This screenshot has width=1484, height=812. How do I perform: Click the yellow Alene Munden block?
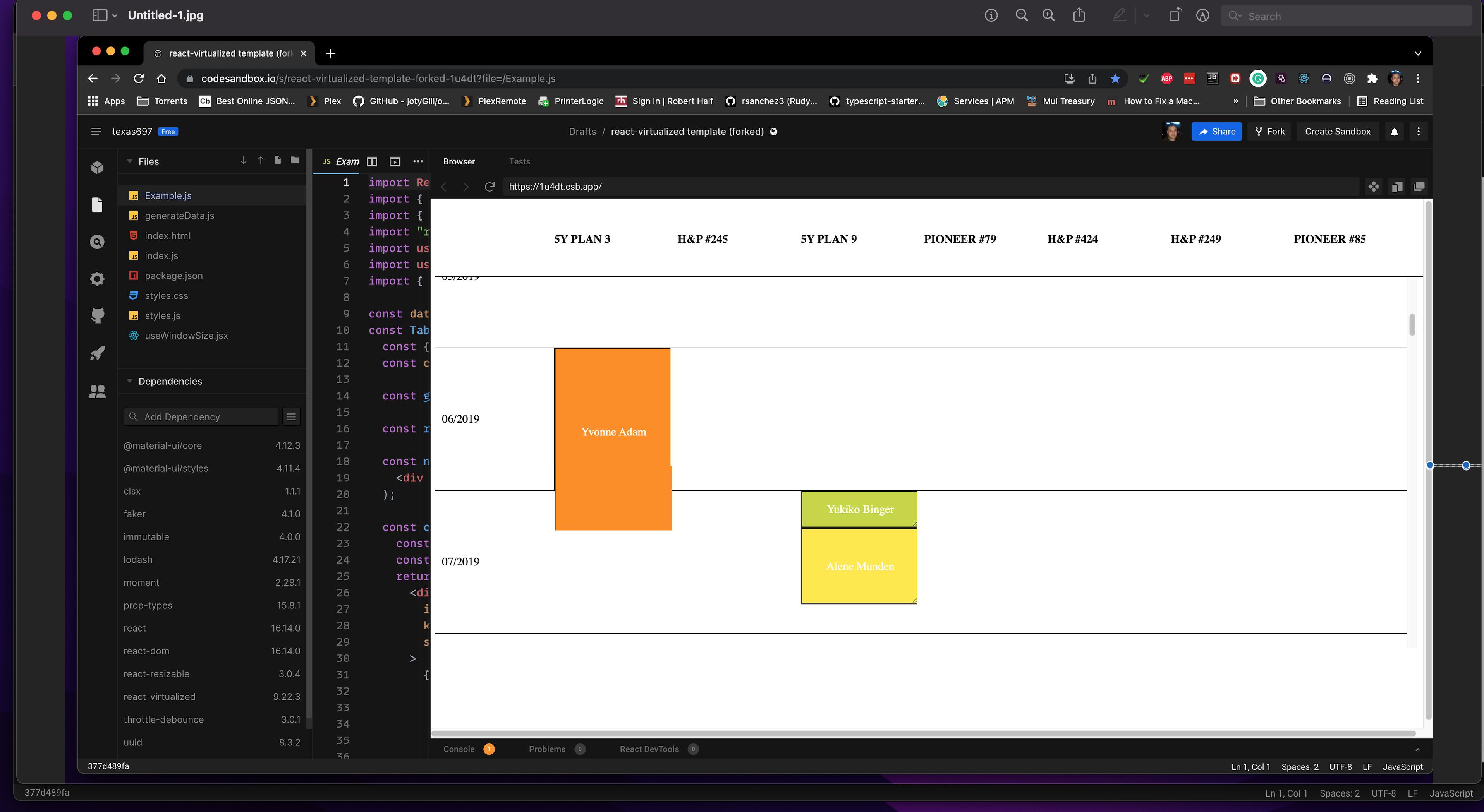pyautogui.click(x=859, y=566)
